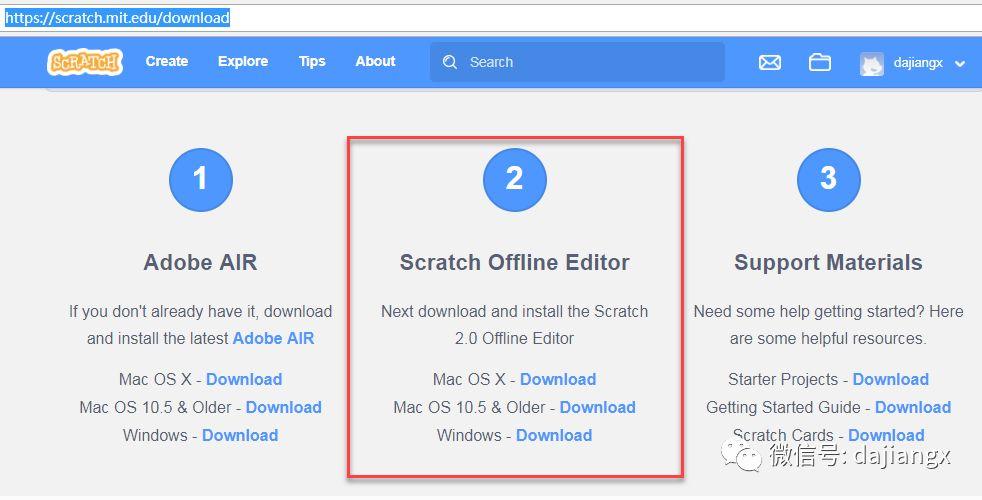This screenshot has height=500, width=982.
Task: Download the Scratch Cards
Action: tap(886, 435)
